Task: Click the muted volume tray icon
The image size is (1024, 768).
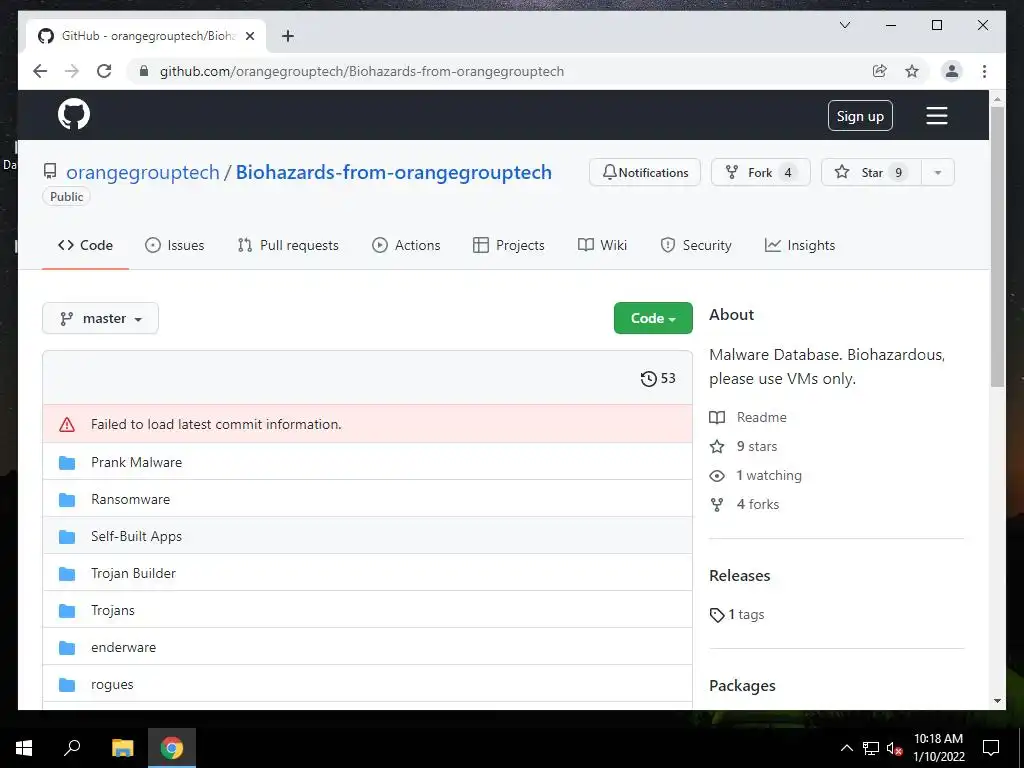Action: pyautogui.click(x=894, y=748)
